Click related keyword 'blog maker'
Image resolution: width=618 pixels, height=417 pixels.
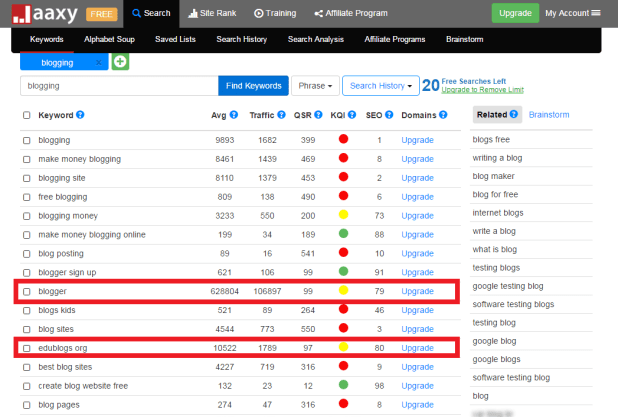tap(493, 176)
